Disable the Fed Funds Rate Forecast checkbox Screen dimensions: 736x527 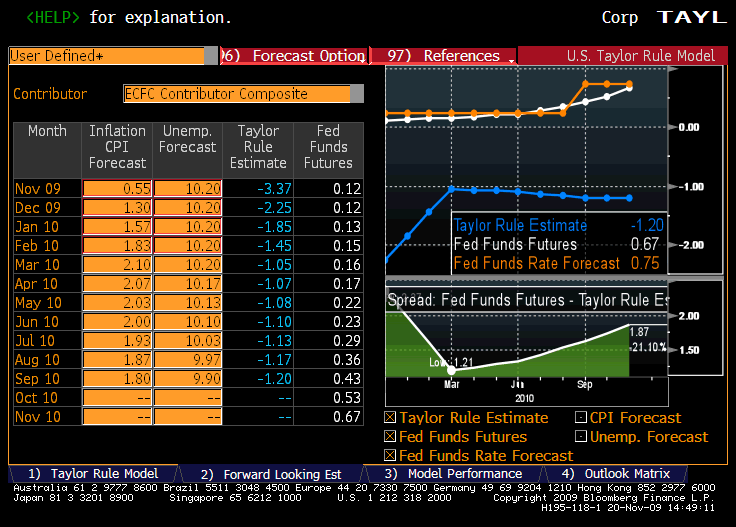[391, 456]
